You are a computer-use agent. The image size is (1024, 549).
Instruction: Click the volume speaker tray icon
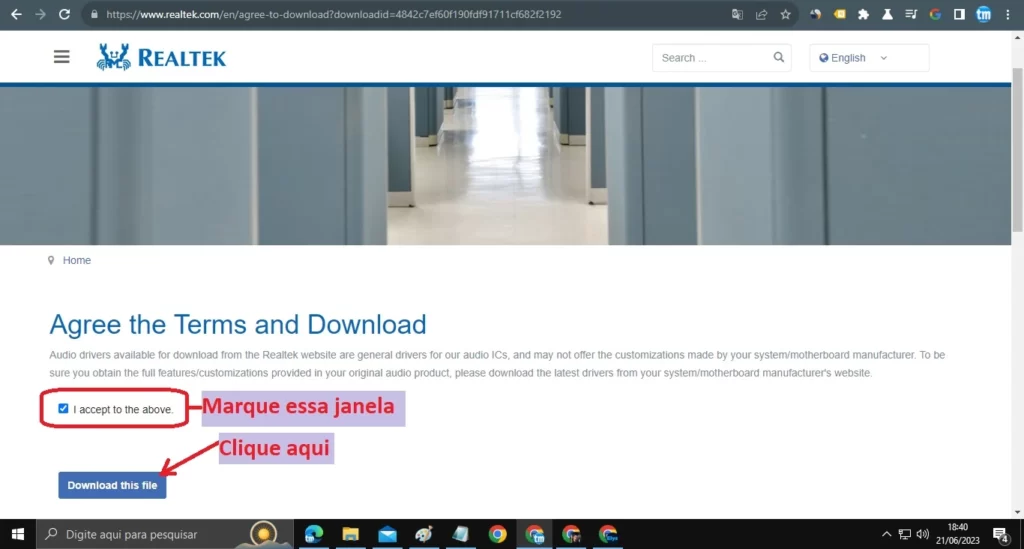922,534
